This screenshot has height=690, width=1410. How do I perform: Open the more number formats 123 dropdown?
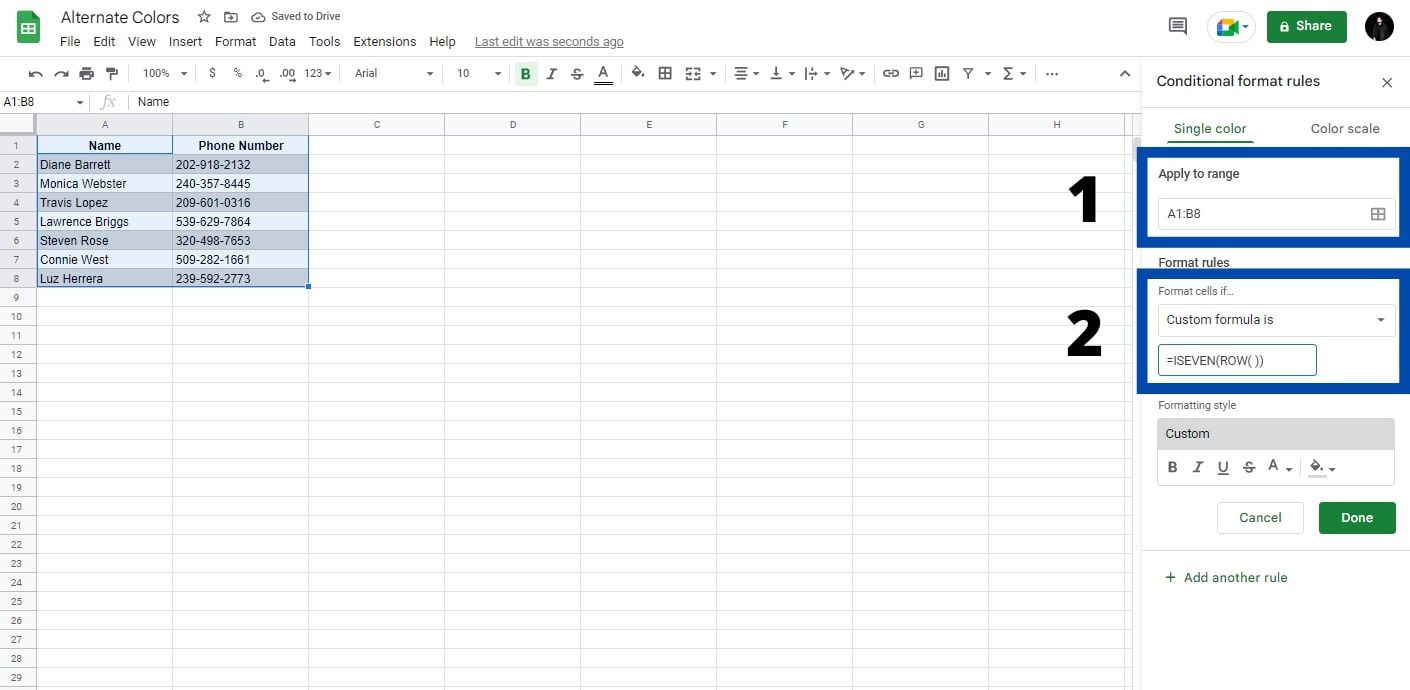click(x=319, y=73)
